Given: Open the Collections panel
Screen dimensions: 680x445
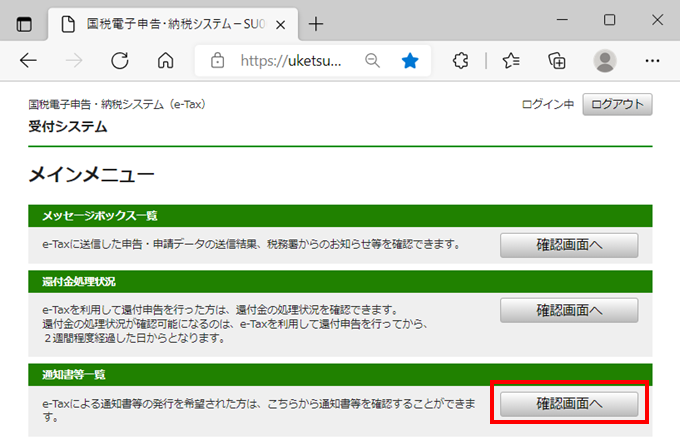Looking at the screenshot, I should (558, 61).
